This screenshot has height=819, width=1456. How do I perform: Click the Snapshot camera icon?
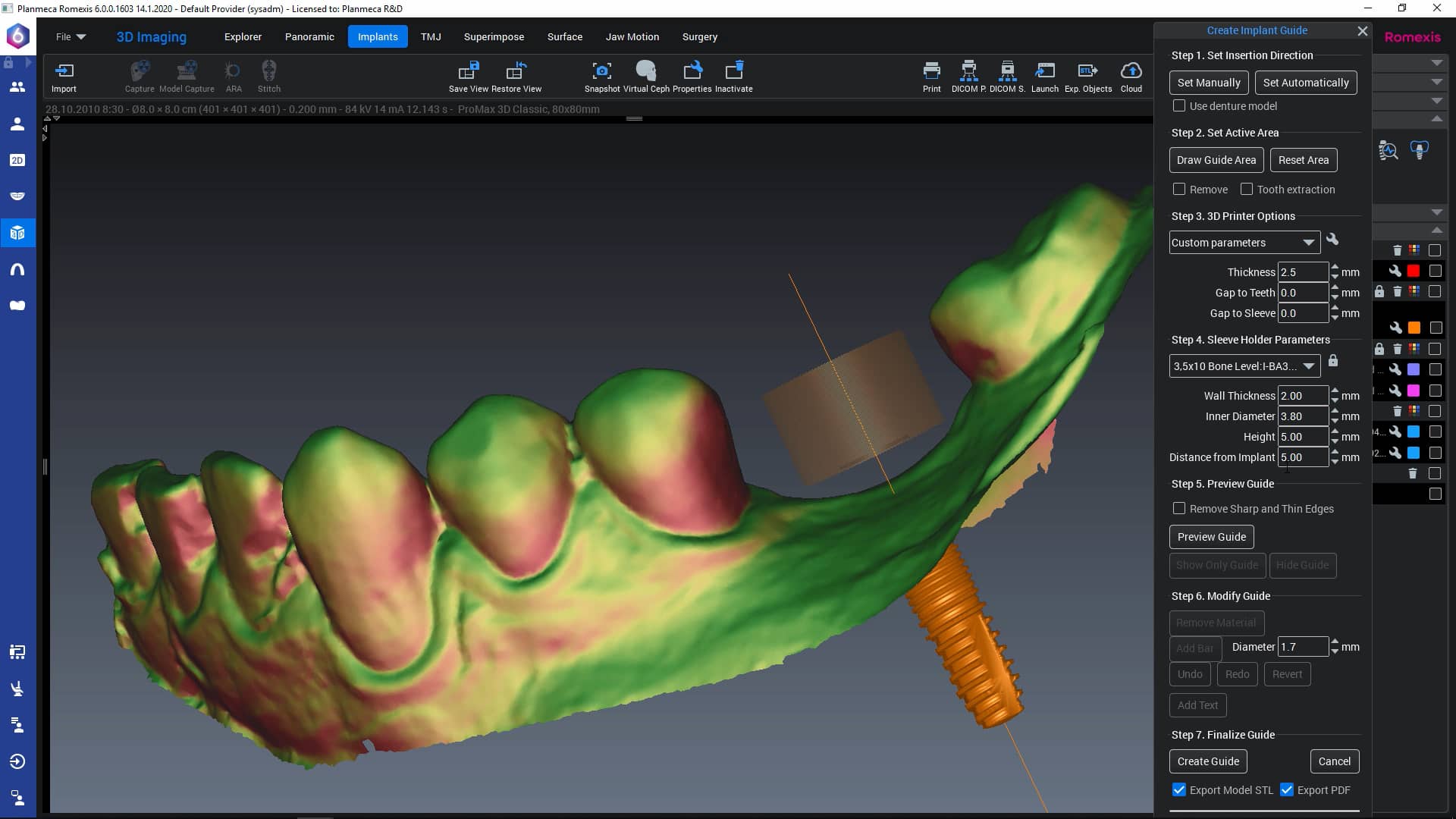point(601,71)
